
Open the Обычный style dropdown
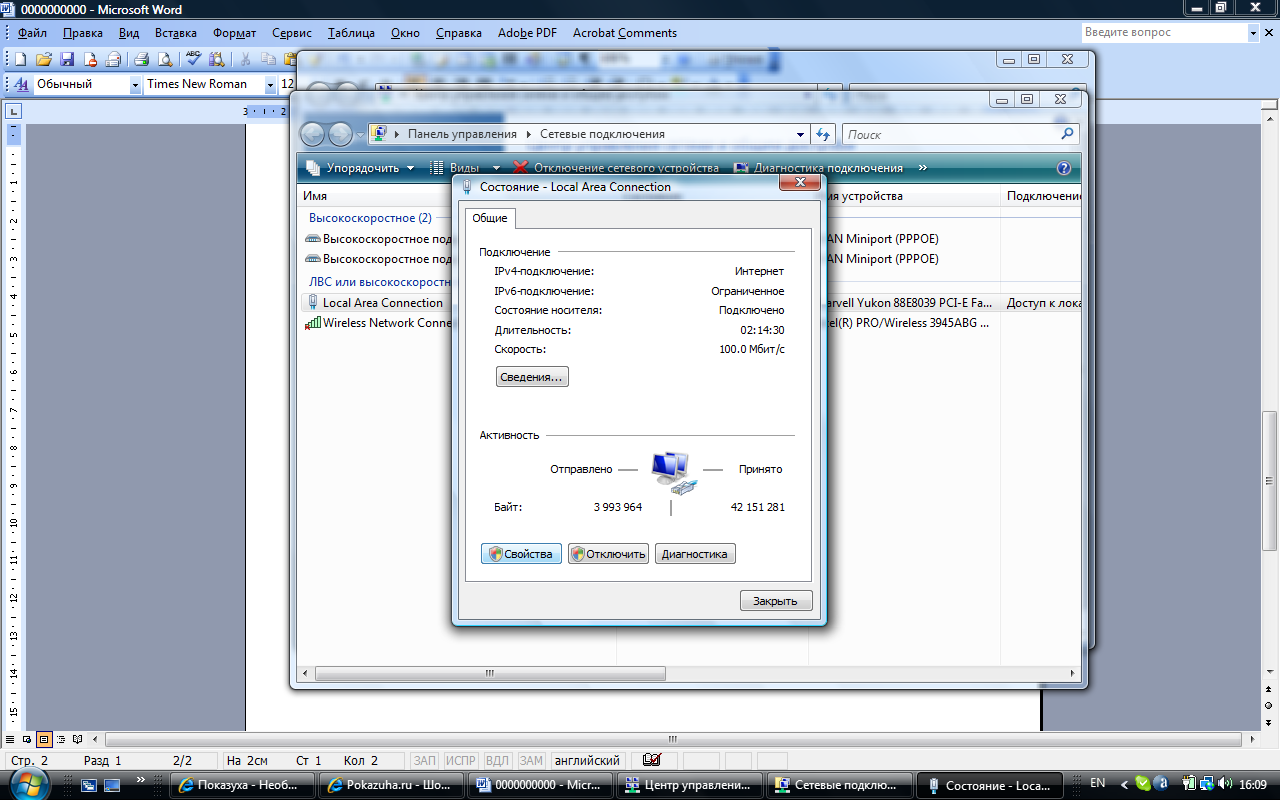click(x=136, y=85)
